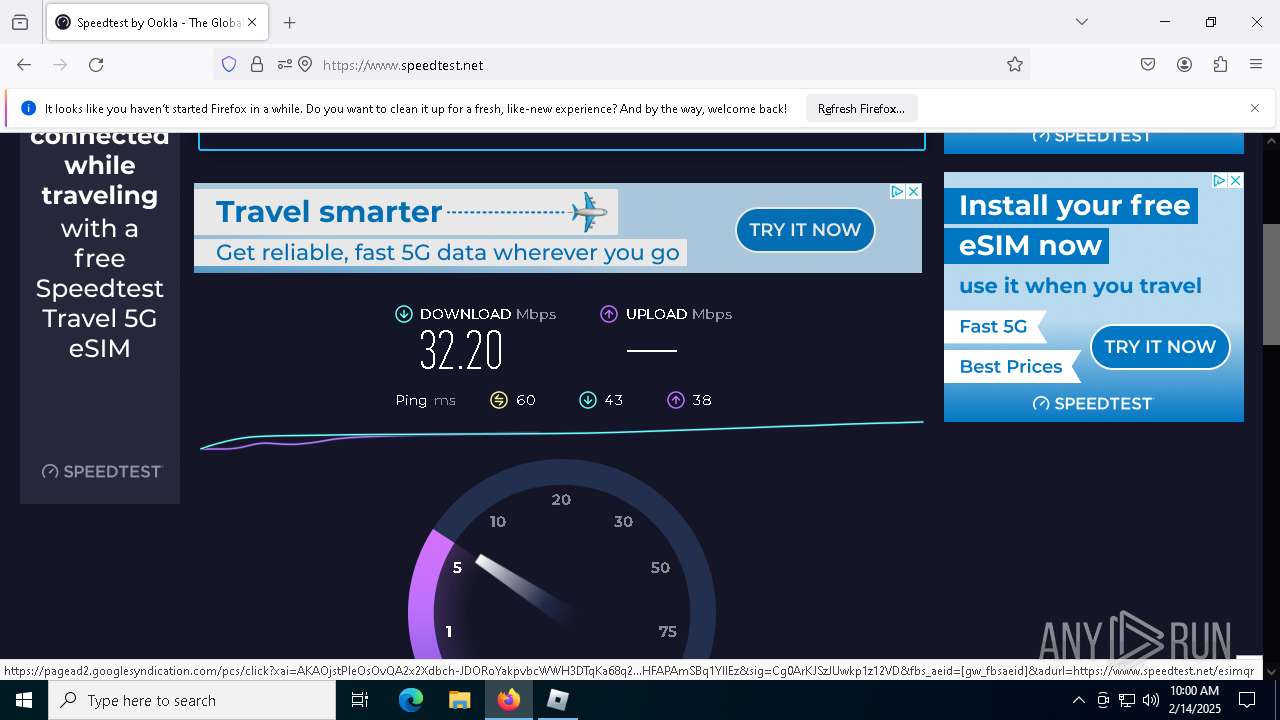Go back to previous page

pyautogui.click(x=24, y=65)
